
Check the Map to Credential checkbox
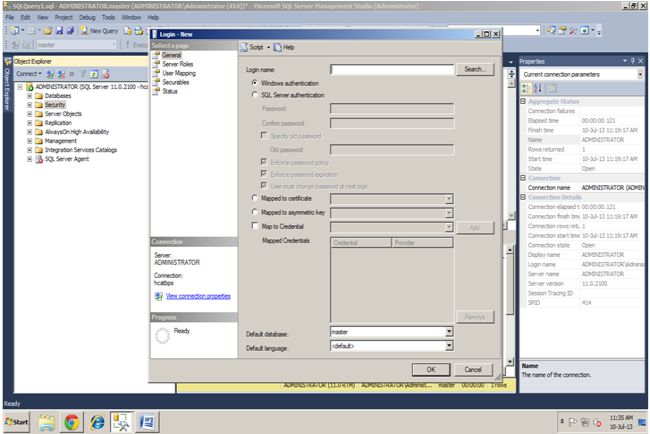coord(255,226)
